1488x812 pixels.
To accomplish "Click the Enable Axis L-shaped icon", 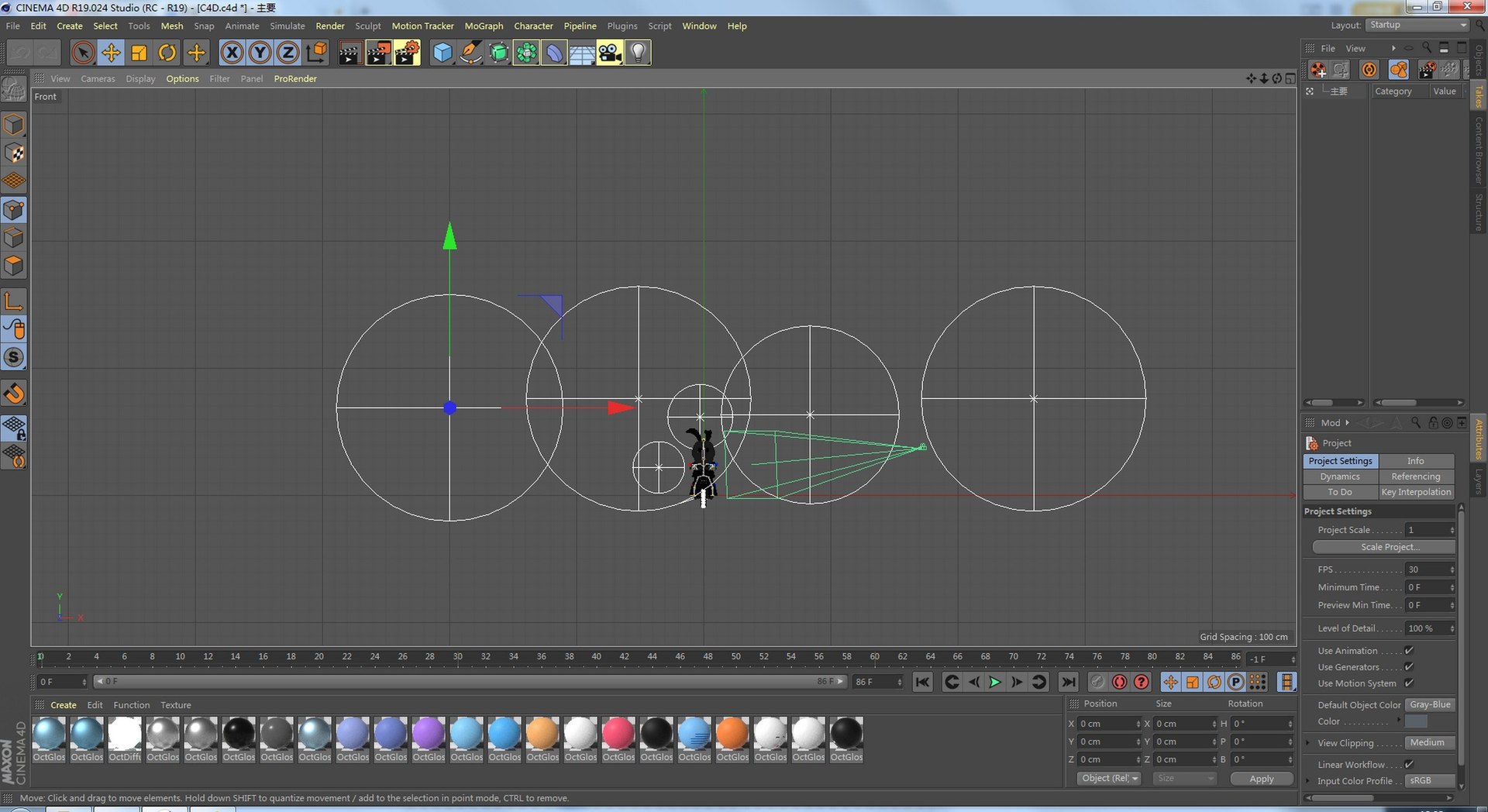I will (x=14, y=301).
